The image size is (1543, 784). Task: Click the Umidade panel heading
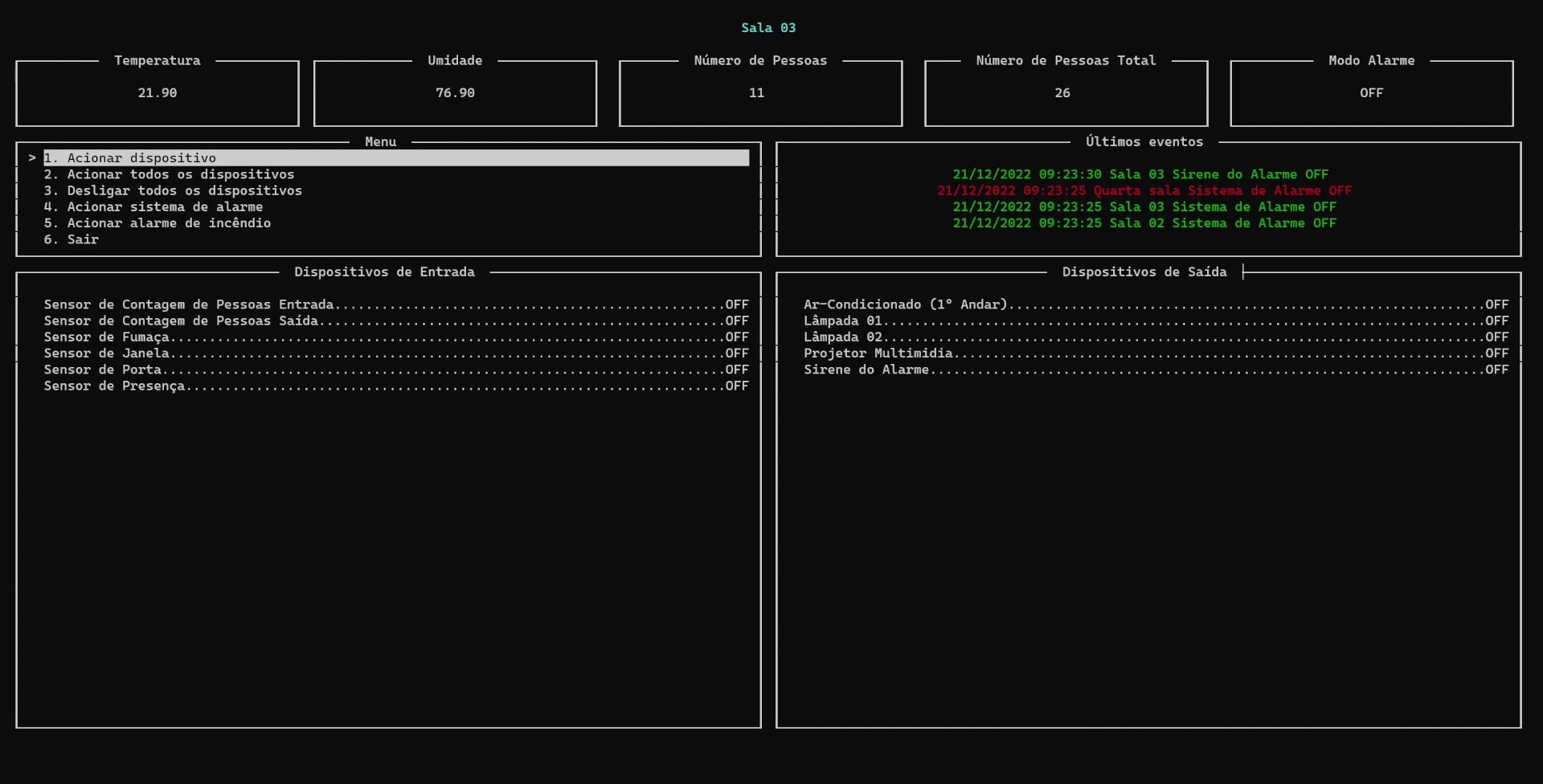[455, 60]
